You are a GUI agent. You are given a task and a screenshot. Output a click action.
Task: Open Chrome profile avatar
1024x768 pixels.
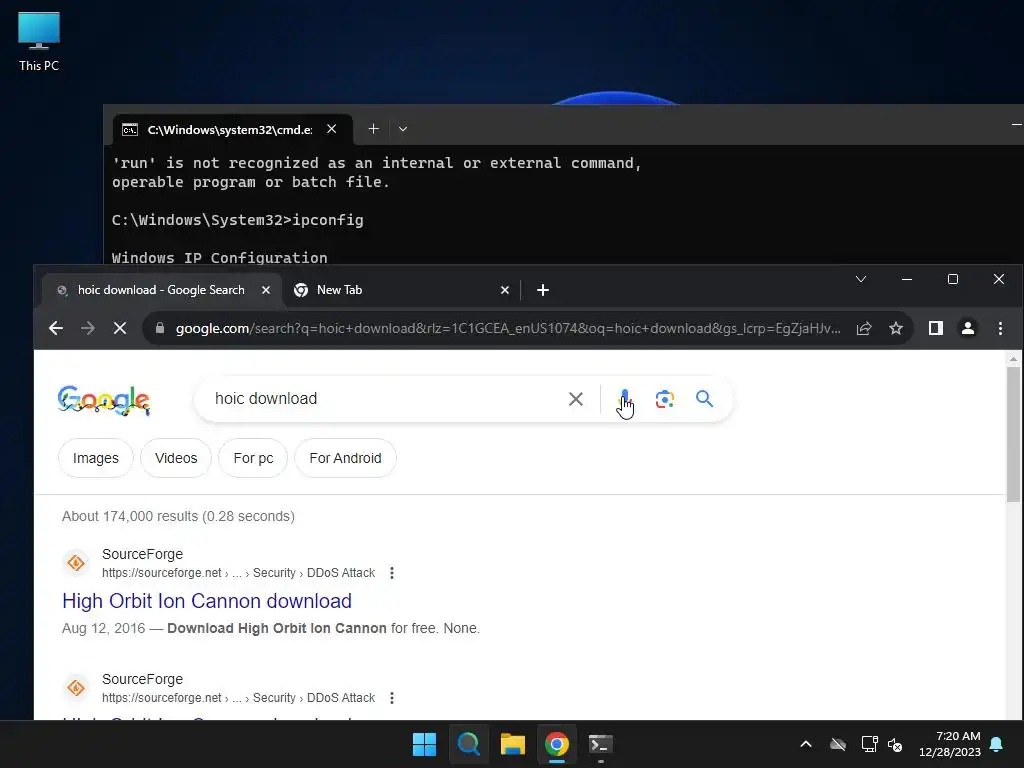(x=968, y=328)
